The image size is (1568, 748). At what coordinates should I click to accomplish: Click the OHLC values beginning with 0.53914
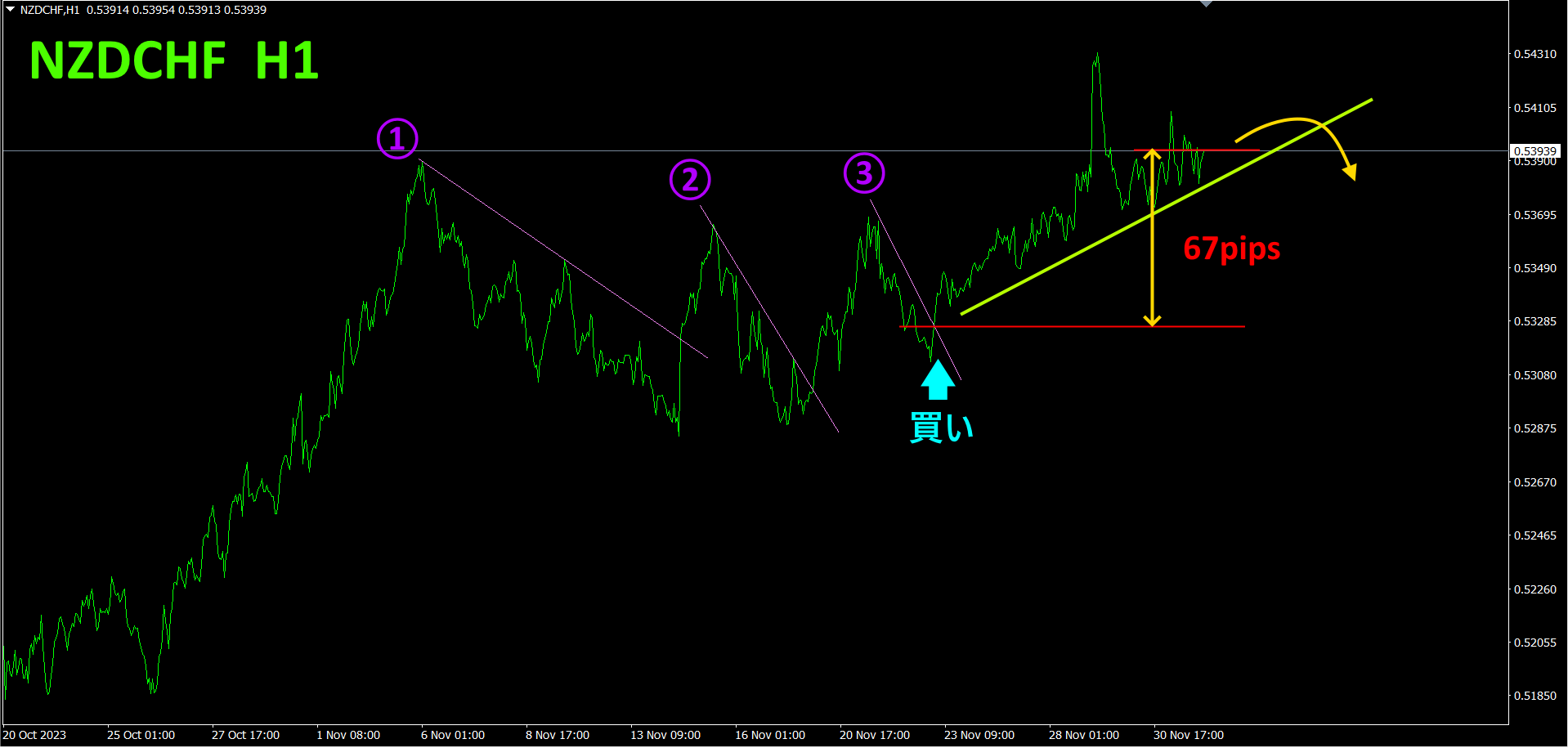tap(177, 10)
